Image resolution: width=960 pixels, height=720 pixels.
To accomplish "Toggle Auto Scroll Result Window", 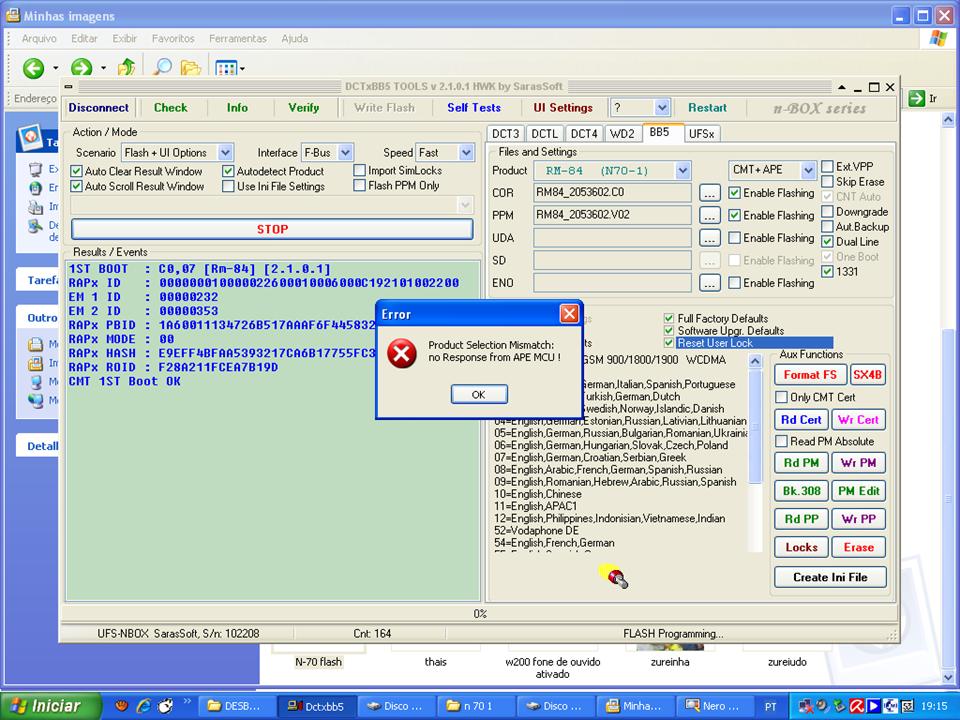I will click(77, 186).
